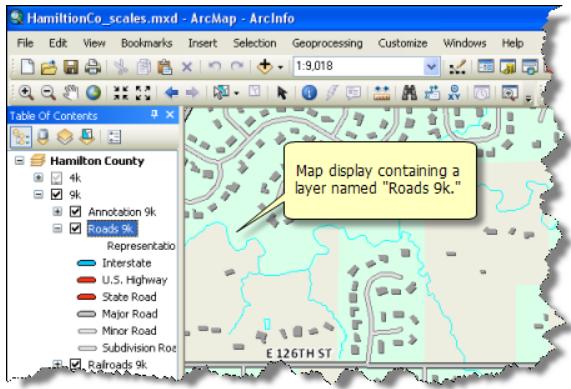Toggle the Annotation 9k layer checkbox
This screenshot has width=571, height=389.
75,211
